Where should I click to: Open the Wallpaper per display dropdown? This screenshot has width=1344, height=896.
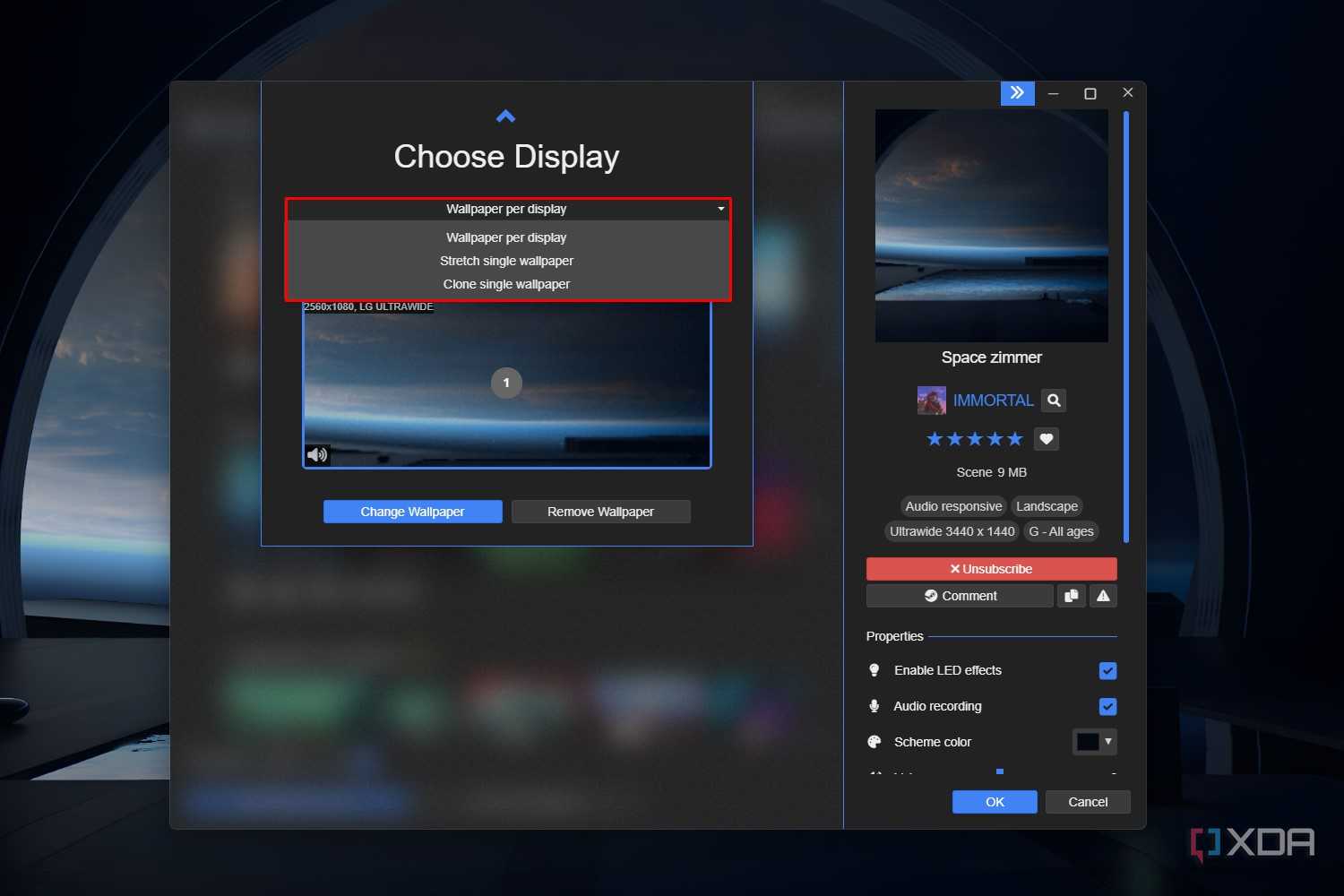[507, 209]
